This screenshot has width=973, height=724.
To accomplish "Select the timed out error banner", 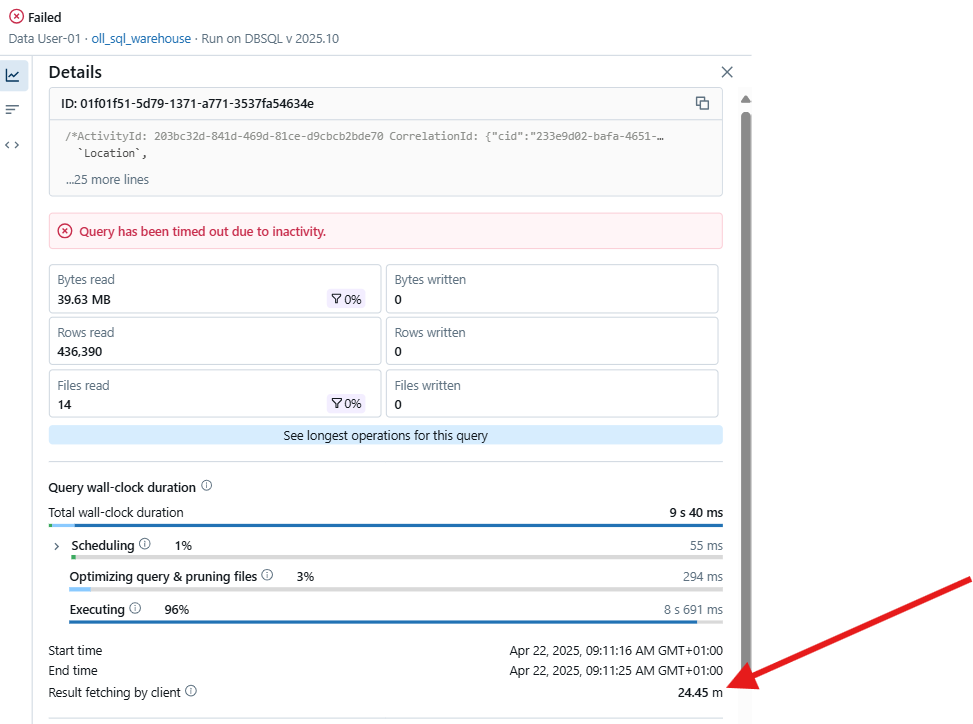I will click(385, 230).
